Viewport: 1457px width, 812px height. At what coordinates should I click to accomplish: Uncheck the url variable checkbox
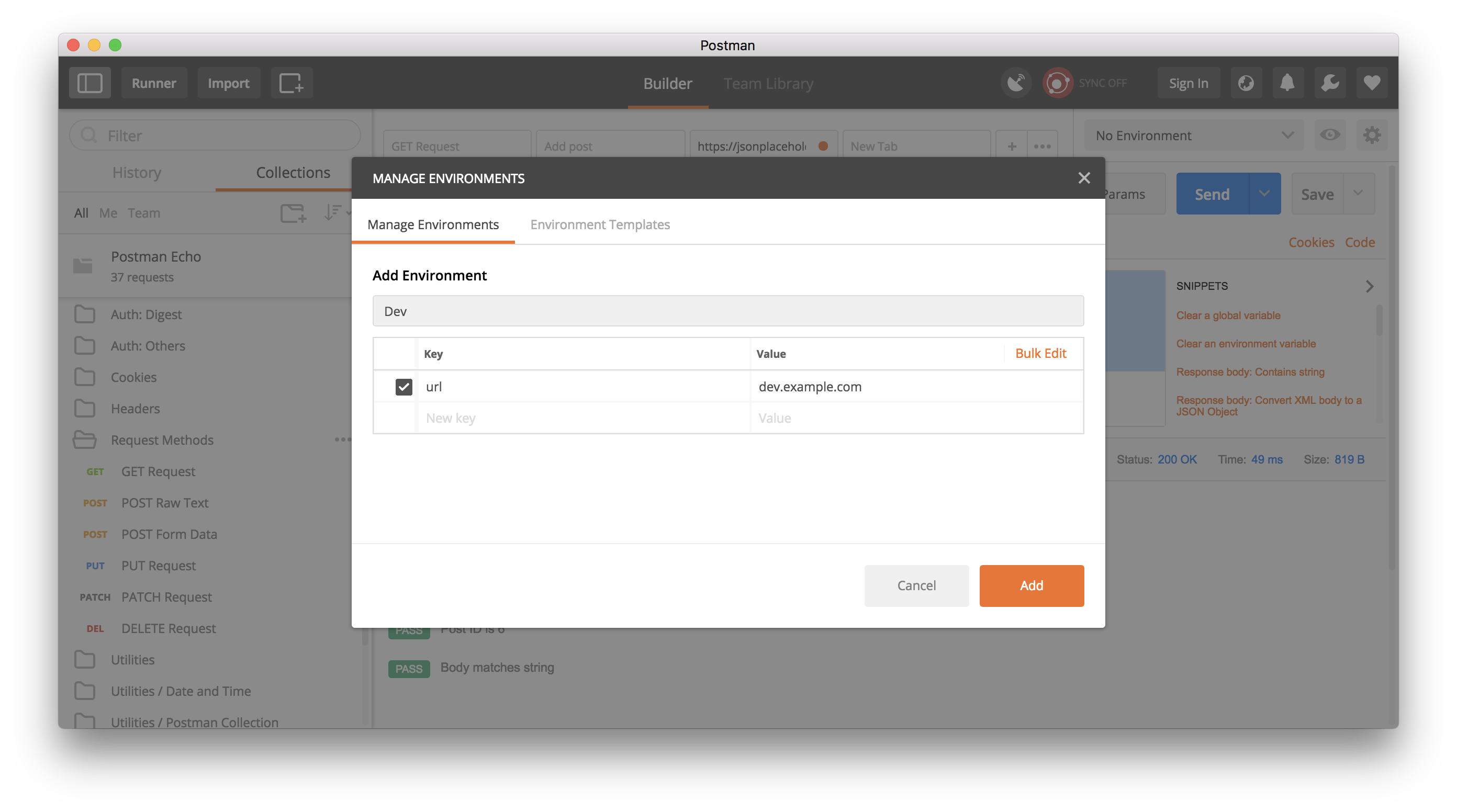point(404,387)
